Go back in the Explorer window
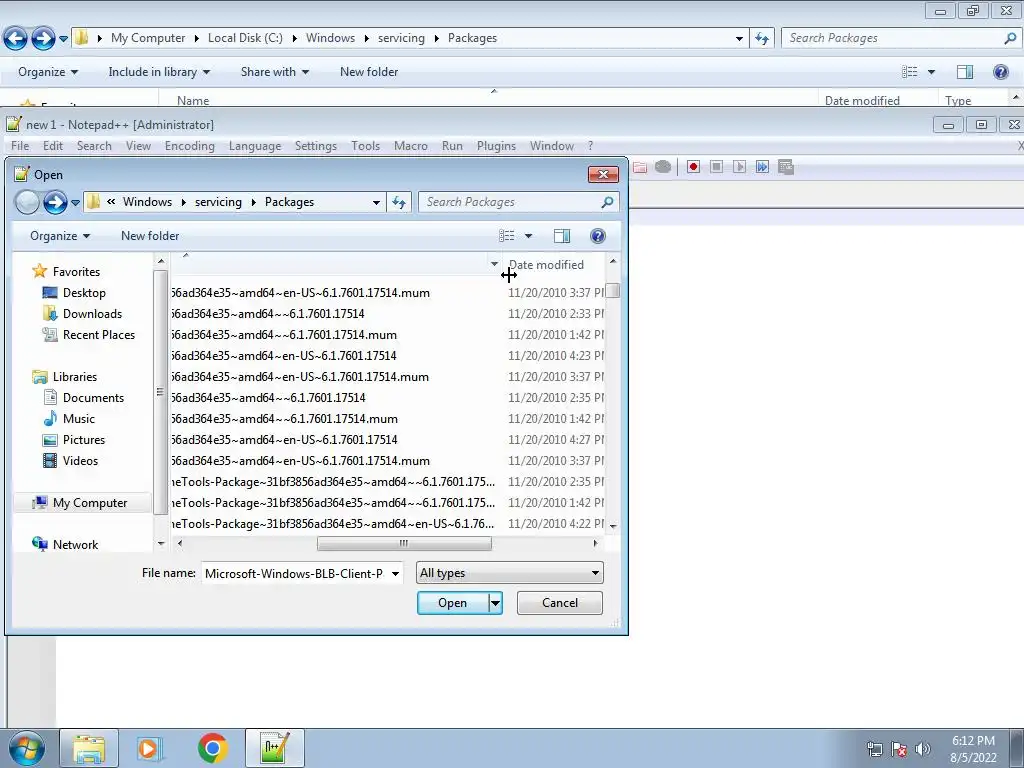1024x768 pixels. tap(15, 39)
